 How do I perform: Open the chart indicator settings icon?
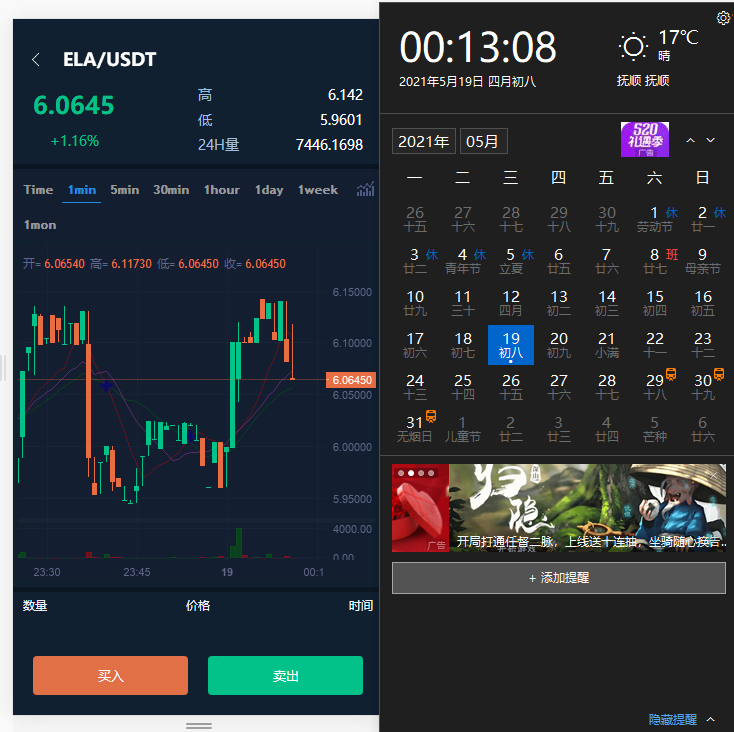(x=366, y=189)
